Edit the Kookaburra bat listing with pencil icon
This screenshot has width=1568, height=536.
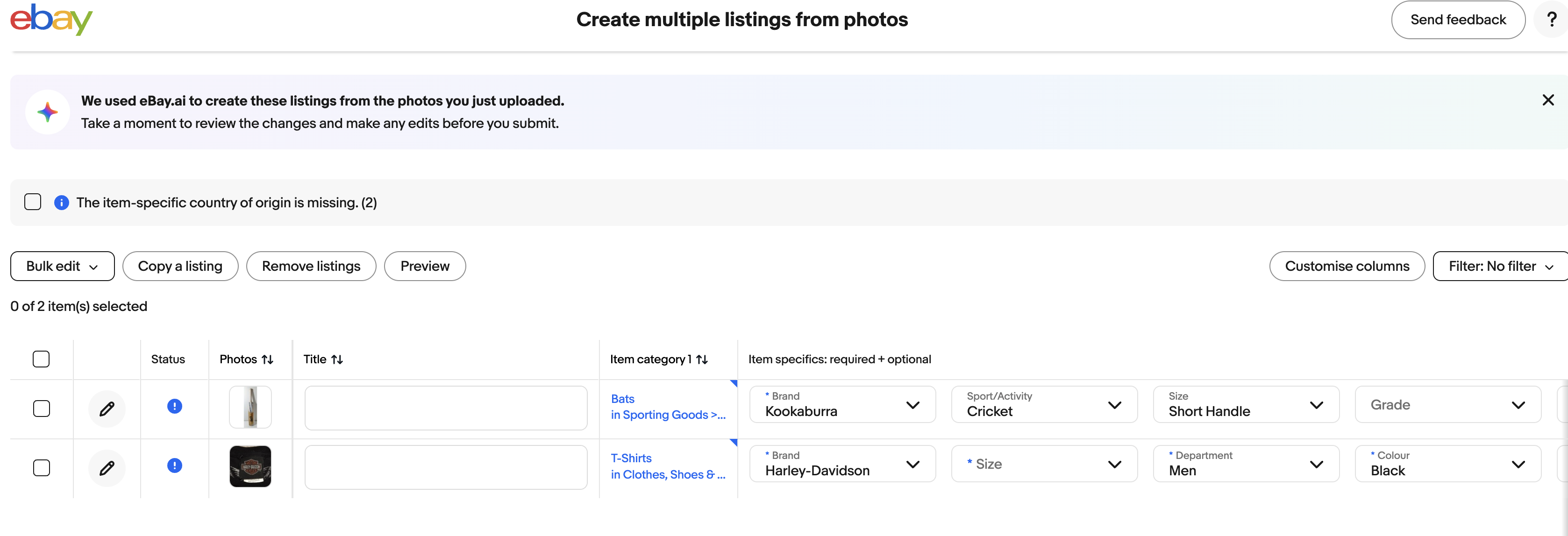[107, 409]
